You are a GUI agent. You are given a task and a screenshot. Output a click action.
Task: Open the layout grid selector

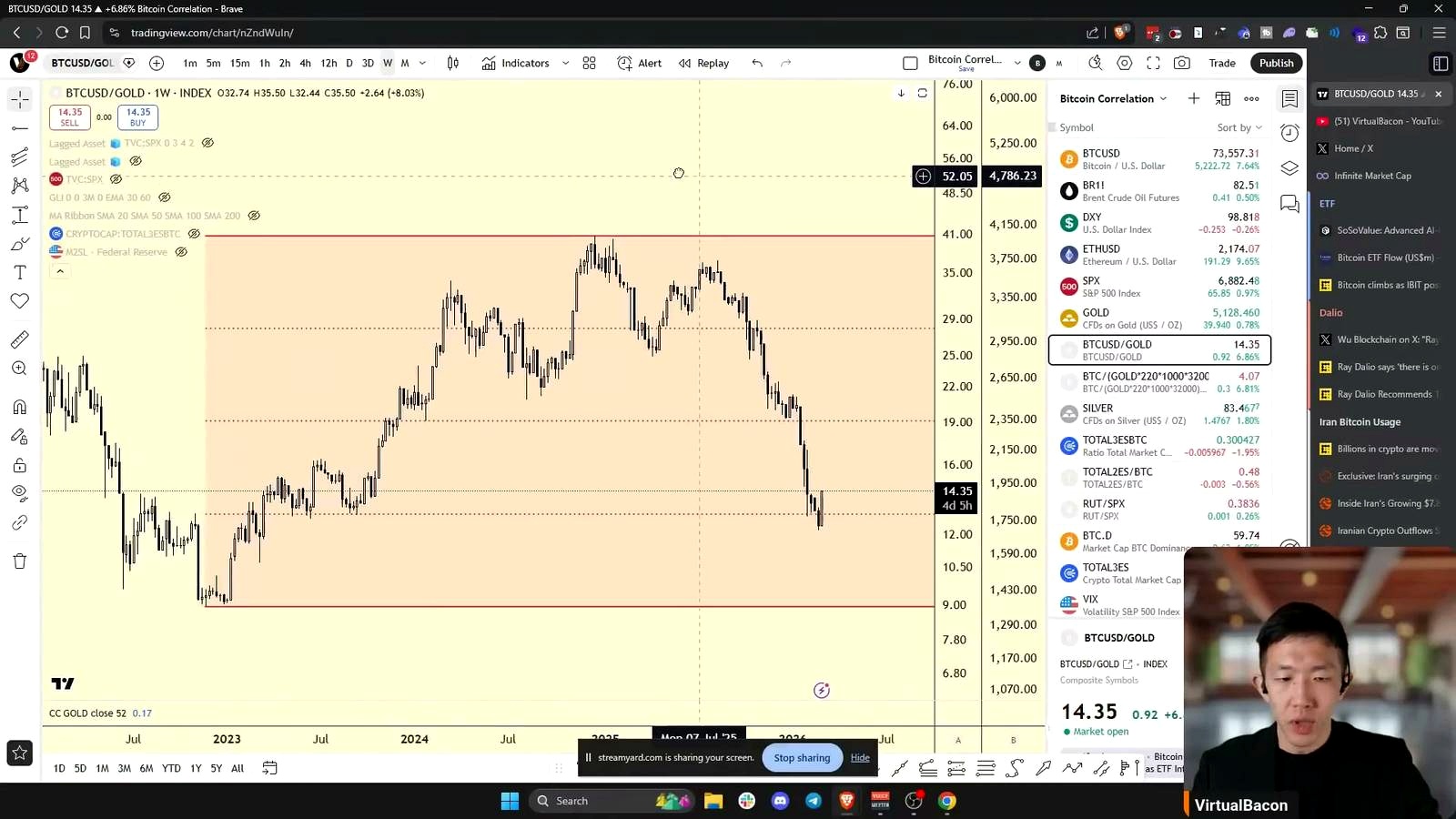tap(590, 63)
